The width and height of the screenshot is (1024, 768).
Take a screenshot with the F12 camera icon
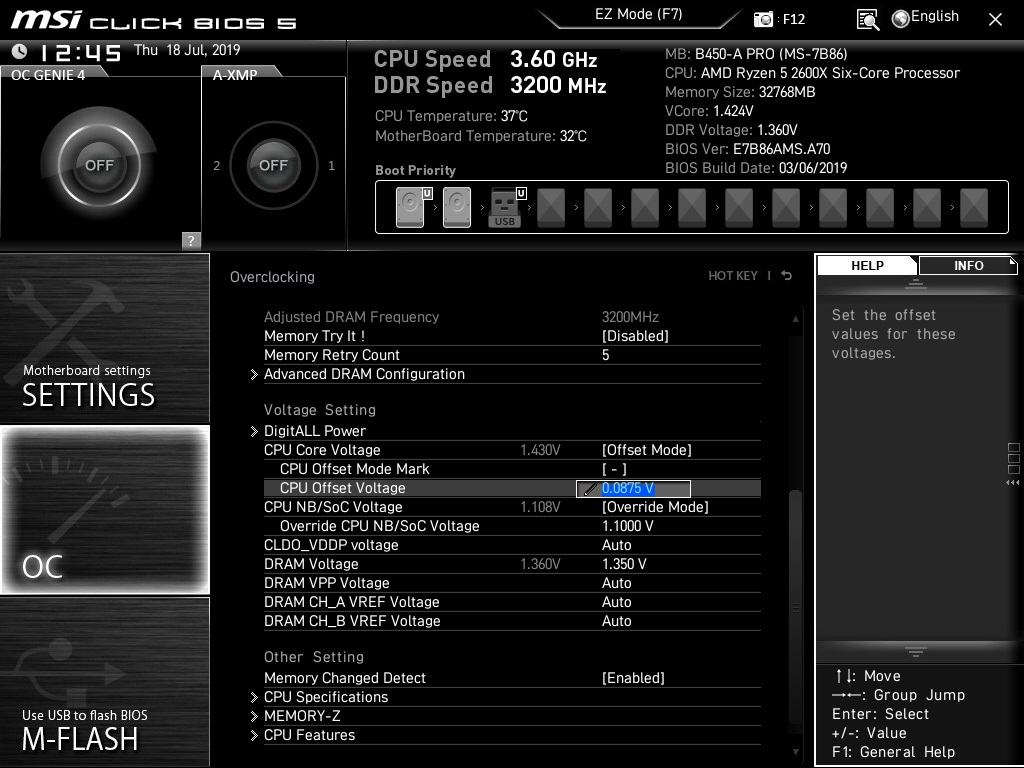tap(763, 19)
